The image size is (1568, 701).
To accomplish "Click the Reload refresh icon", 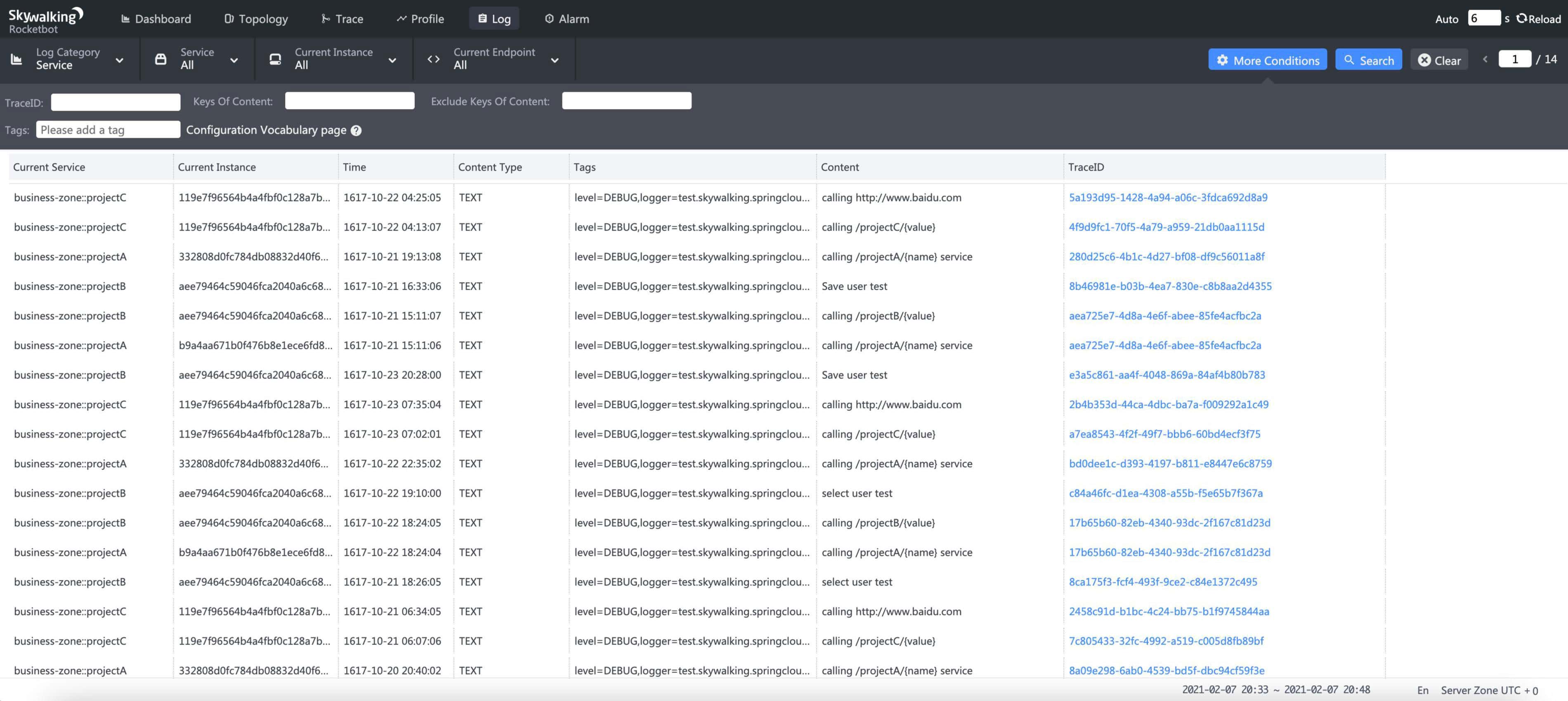I will click(1522, 18).
